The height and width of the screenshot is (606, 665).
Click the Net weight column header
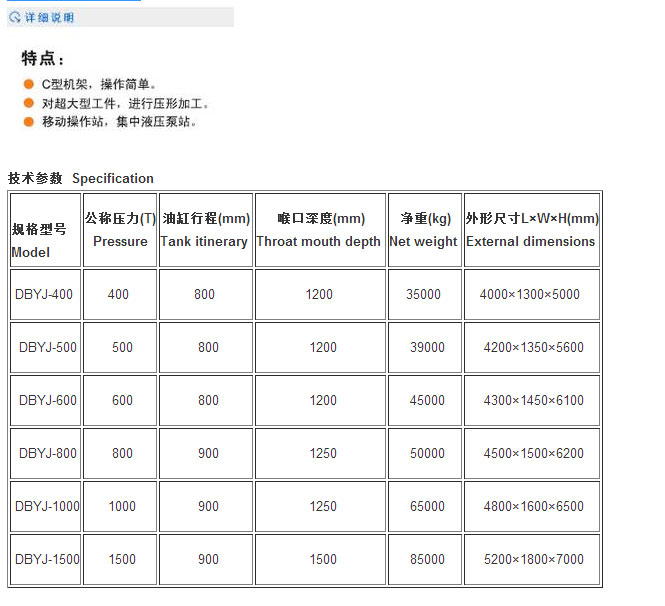pos(424,229)
